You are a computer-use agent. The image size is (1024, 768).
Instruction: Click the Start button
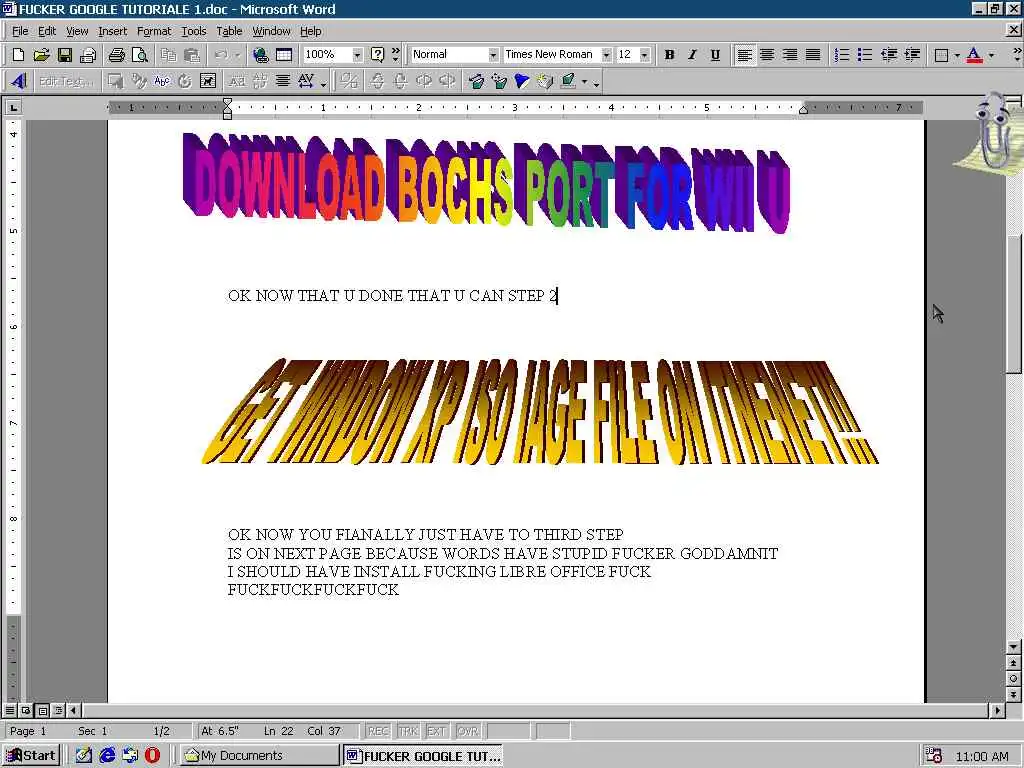pyautogui.click(x=31, y=756)
